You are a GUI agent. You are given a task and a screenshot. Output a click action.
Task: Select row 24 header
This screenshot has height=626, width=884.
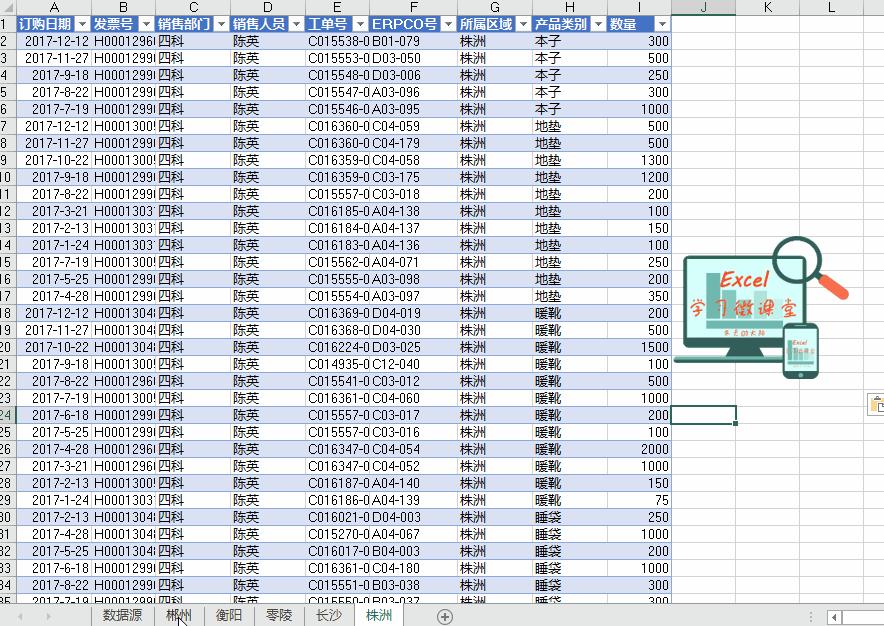tap(7, 415)
